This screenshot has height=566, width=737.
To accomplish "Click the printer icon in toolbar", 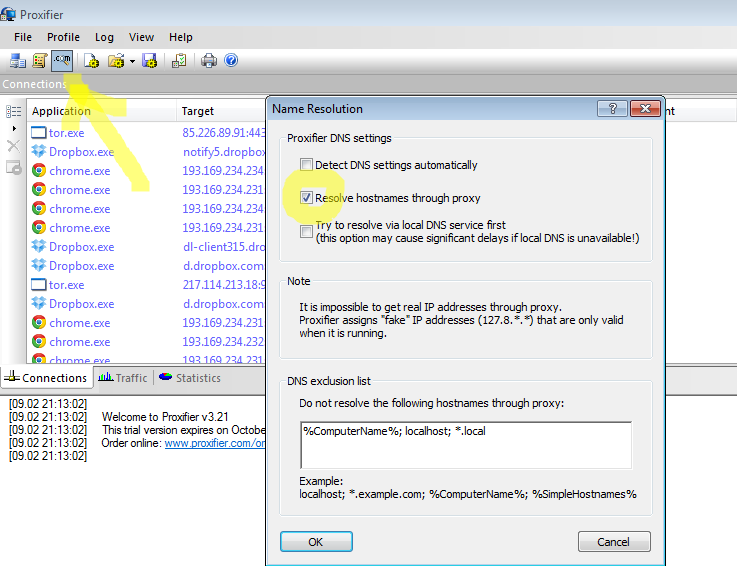I will pyautogui.click(x=209, y=61).
